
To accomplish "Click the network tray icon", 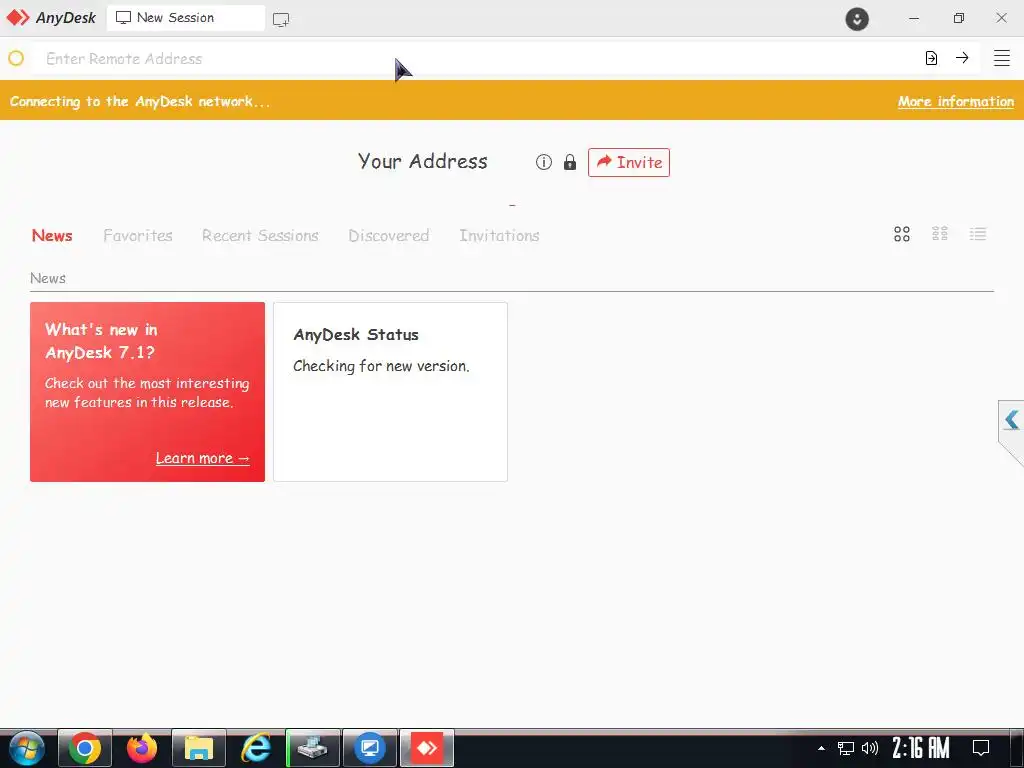I will [846, 748].
